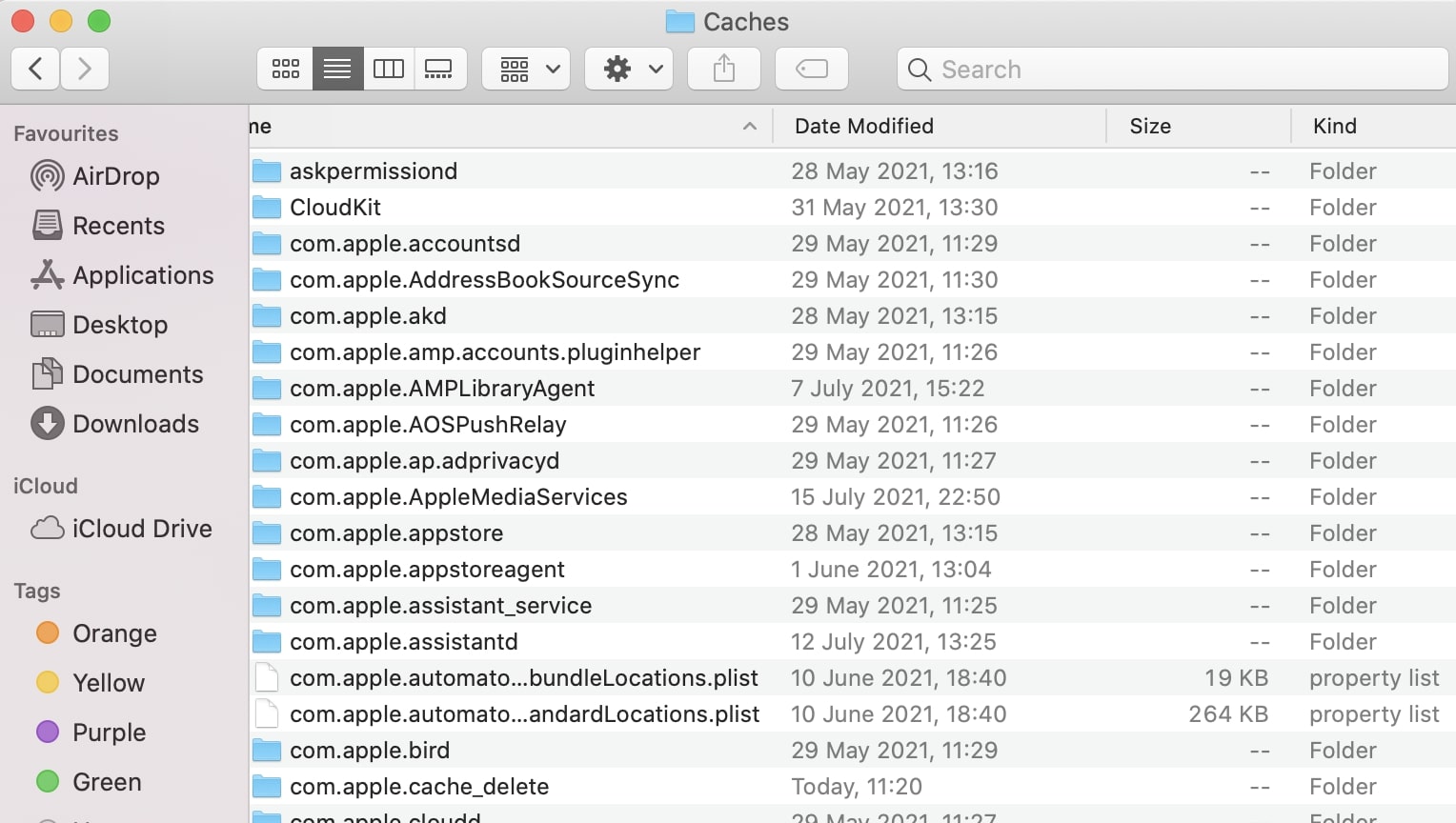
Task: Select the CloudKit folder icon
Action: 267,208
